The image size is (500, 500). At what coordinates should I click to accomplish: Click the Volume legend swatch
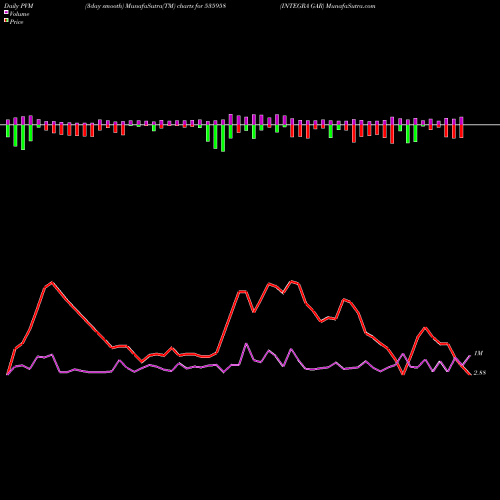[6, 13]
